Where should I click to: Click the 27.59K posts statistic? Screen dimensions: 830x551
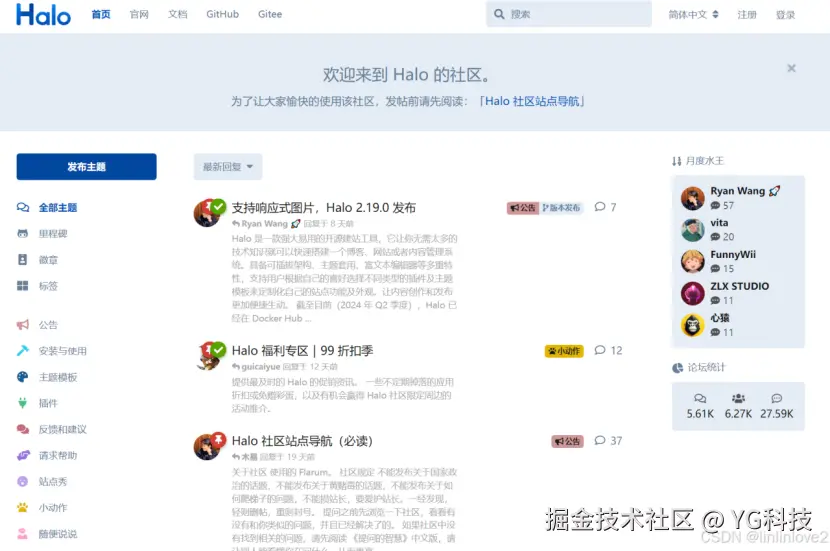pos(777,407)
